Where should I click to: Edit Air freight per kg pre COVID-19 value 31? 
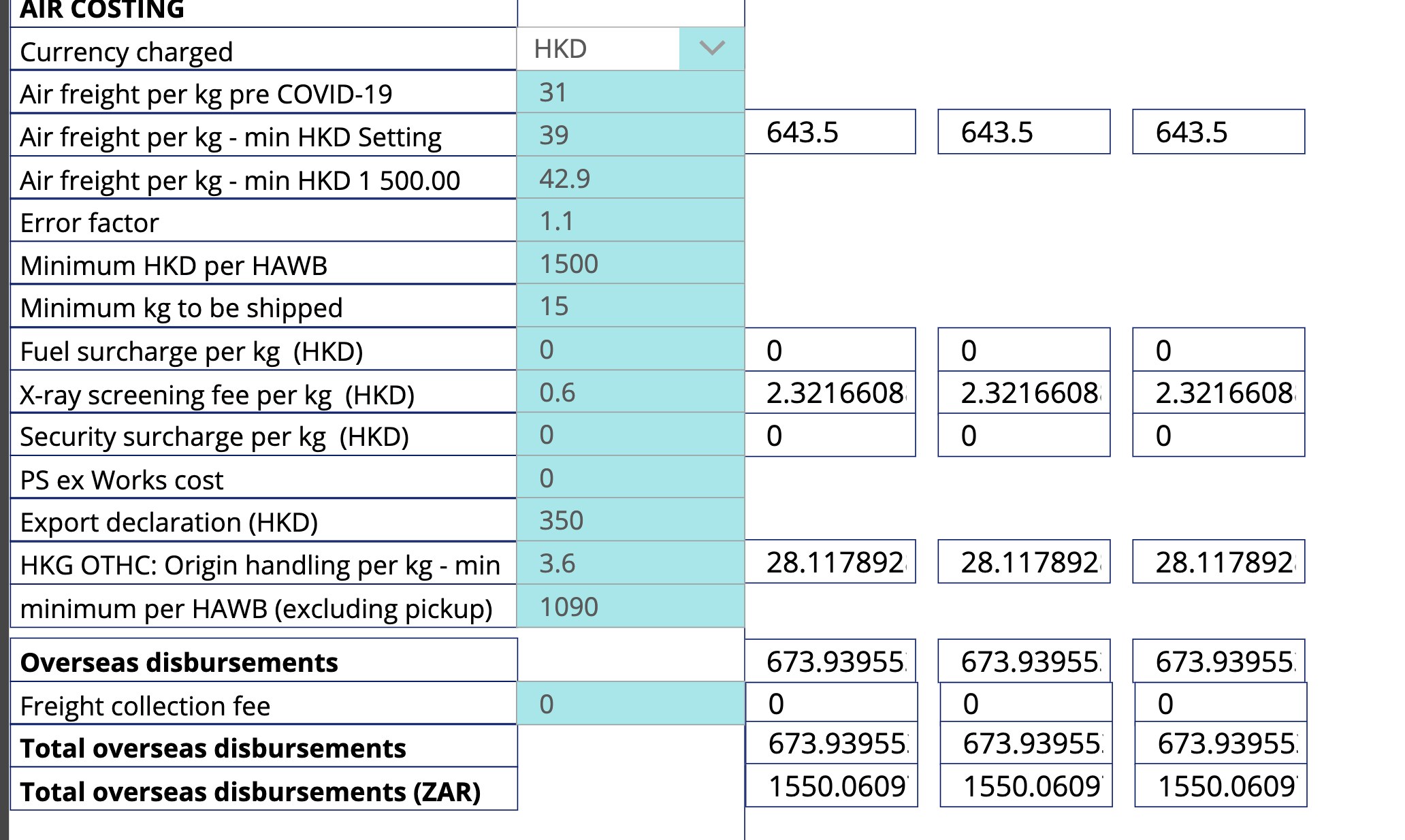(x=630, y=92)
